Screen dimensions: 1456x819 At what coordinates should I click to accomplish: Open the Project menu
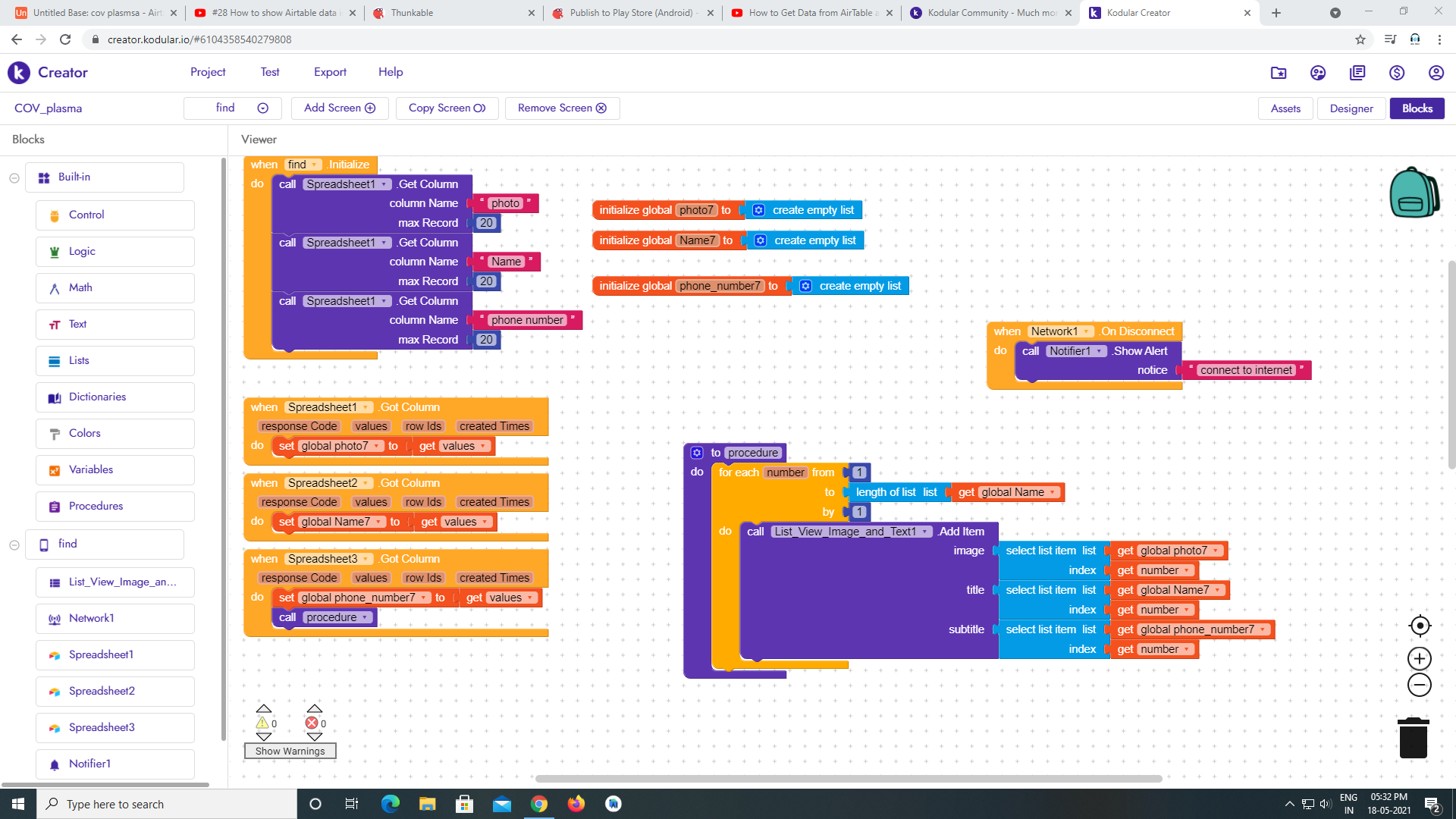208,72
